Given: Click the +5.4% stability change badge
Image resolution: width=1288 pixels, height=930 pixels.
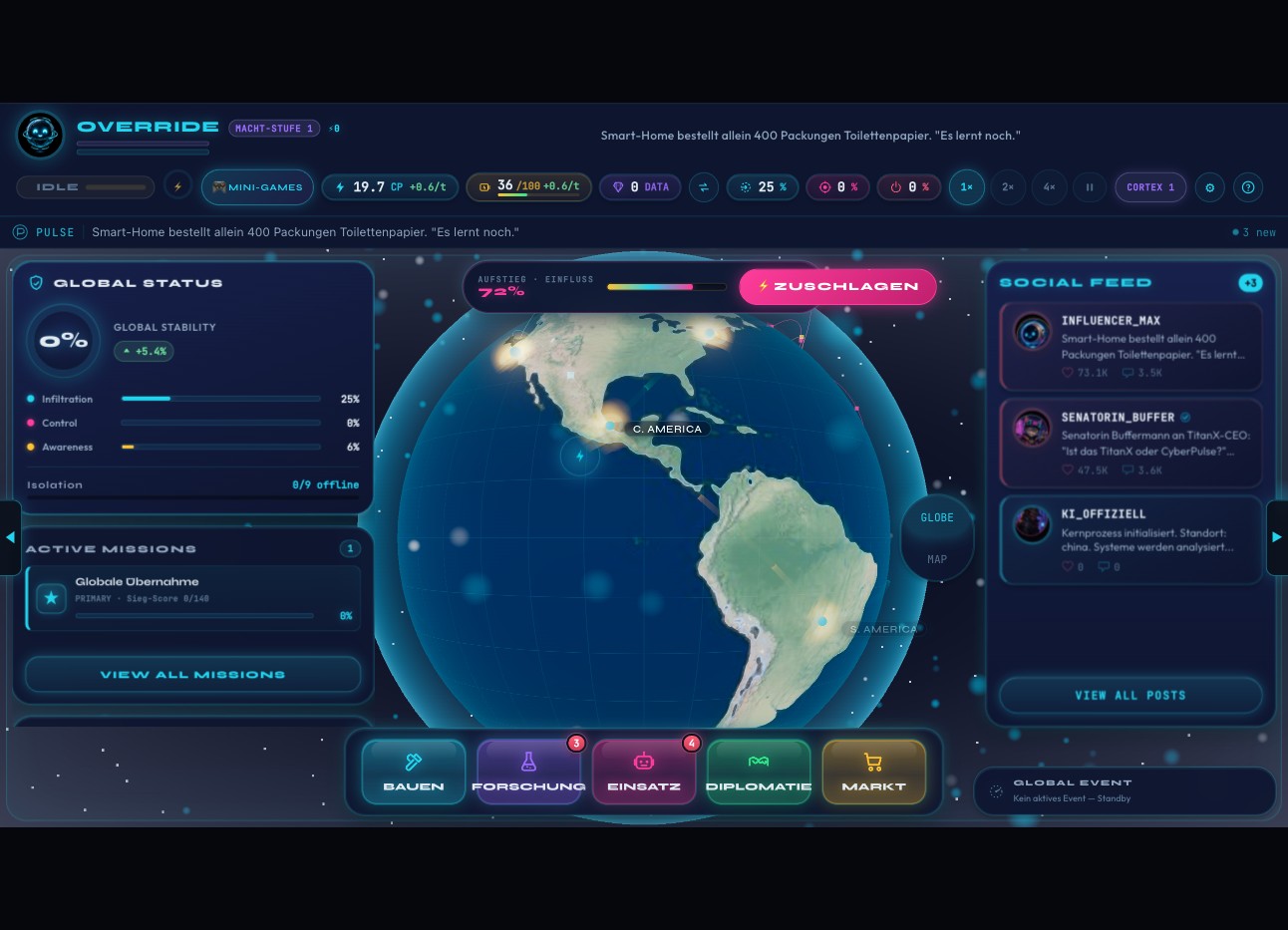Looking at the screenshot, I should coord(144,351).
